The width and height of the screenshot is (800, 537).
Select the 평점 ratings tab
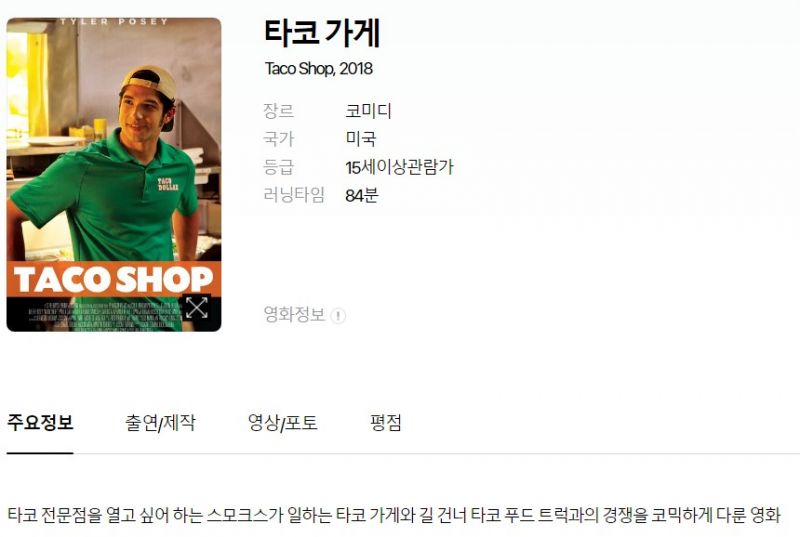tap(386, 423)
